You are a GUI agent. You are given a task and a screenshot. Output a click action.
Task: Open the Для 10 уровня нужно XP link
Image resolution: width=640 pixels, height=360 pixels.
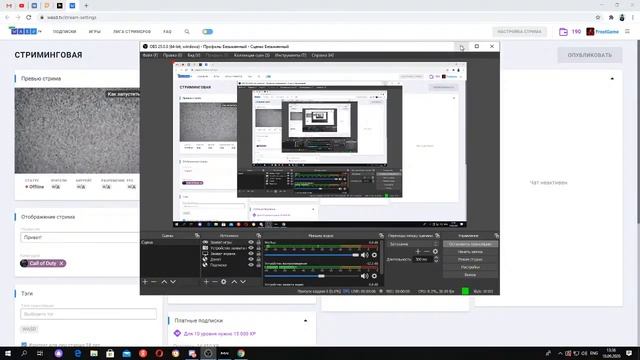pyautogui.click(x=220, y=334)
